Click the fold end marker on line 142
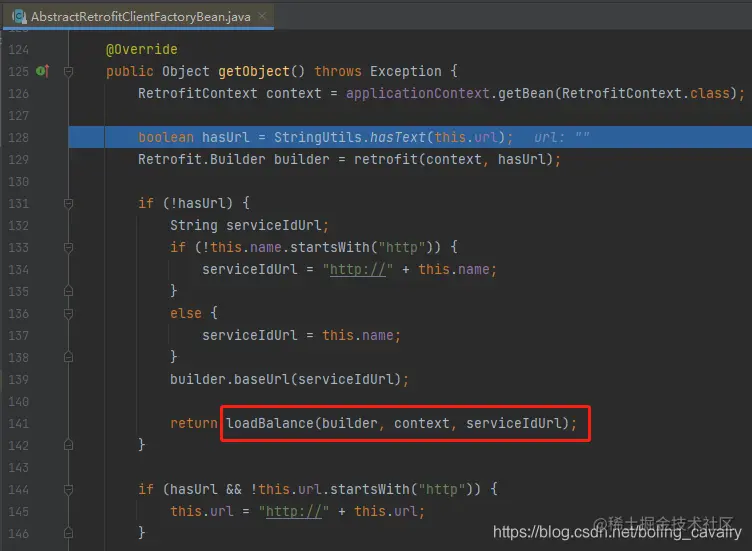The width and height of the screenshot is (752, 551). click(x=69, y=445)
